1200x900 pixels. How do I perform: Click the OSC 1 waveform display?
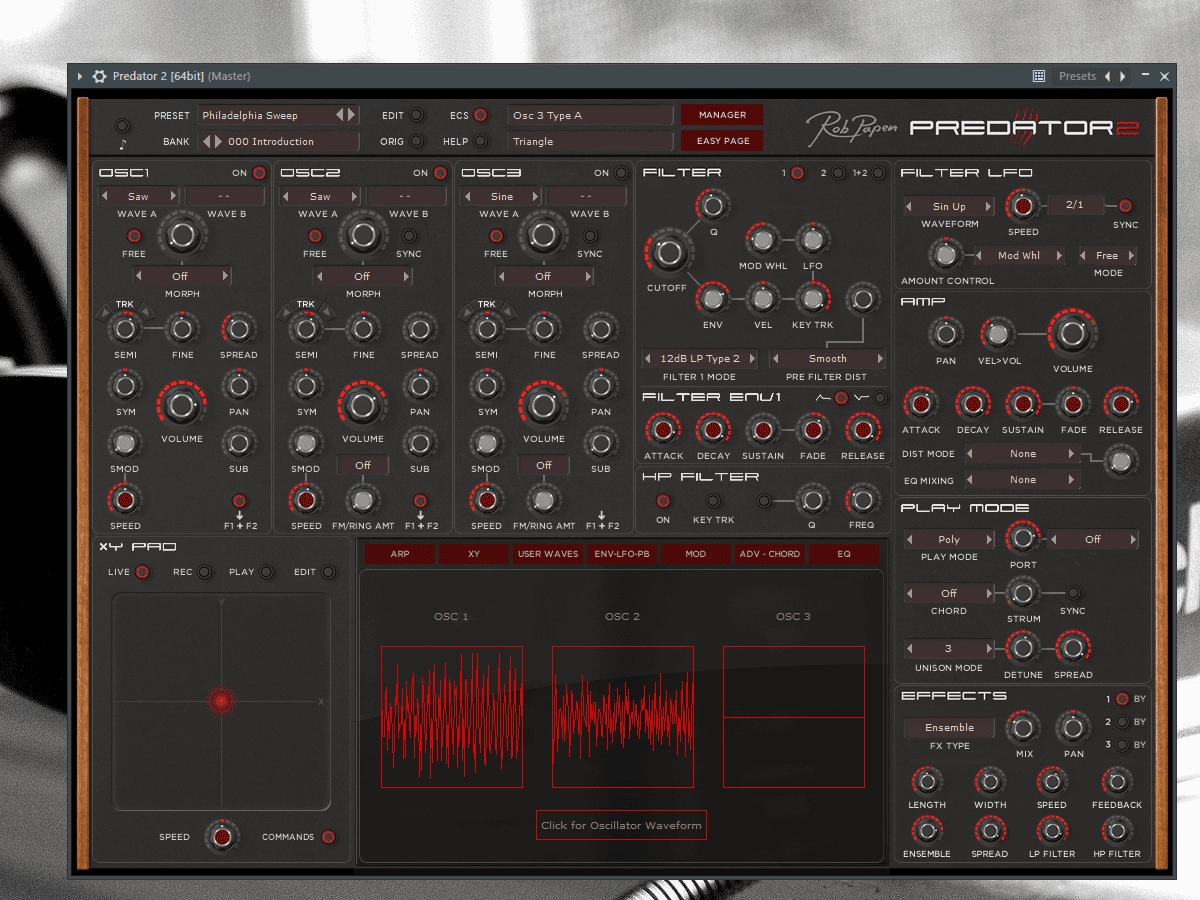pyautogui.click(x=451, y=717)
